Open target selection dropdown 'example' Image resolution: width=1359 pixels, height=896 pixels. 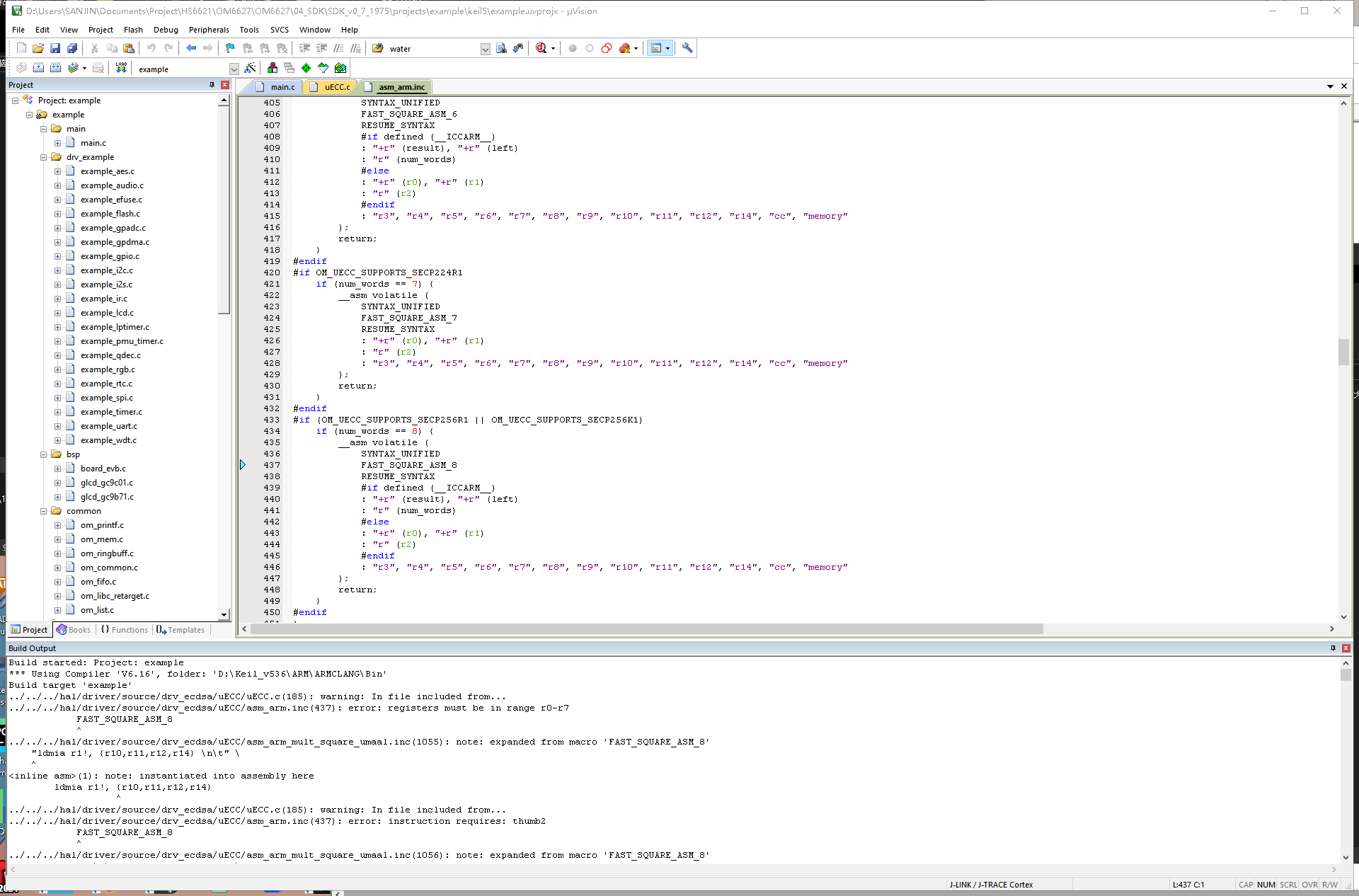coord(234,69)
